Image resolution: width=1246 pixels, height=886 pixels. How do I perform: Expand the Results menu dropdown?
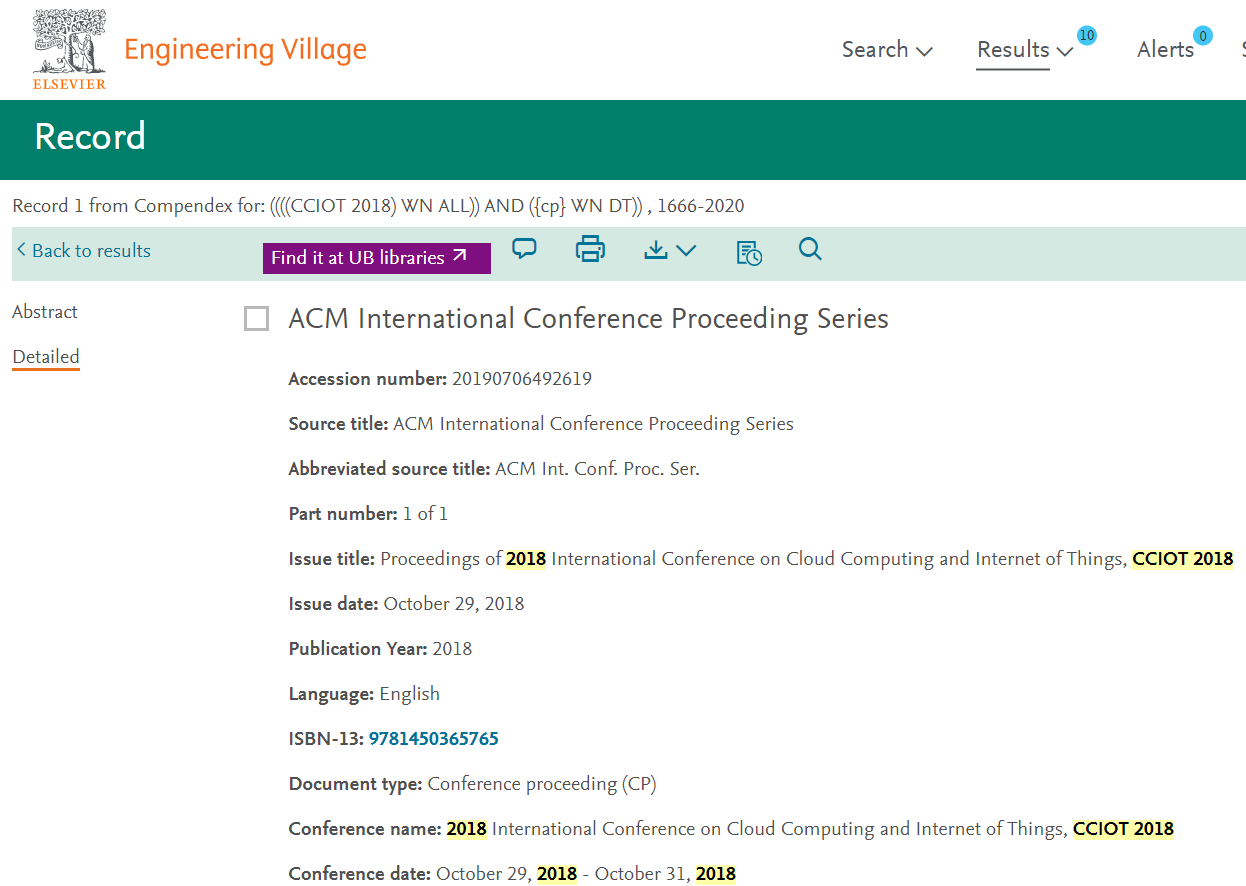[x=1025, y=50]
